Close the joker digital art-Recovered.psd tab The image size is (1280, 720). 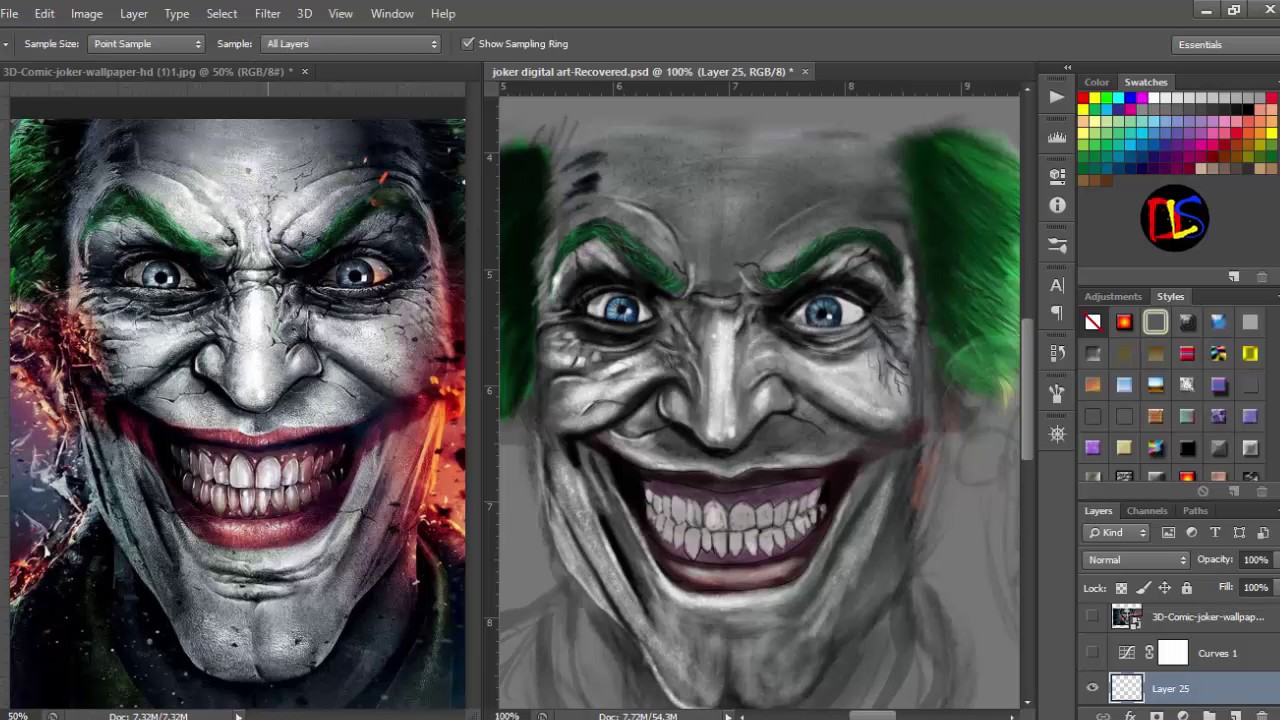(805, 72)
